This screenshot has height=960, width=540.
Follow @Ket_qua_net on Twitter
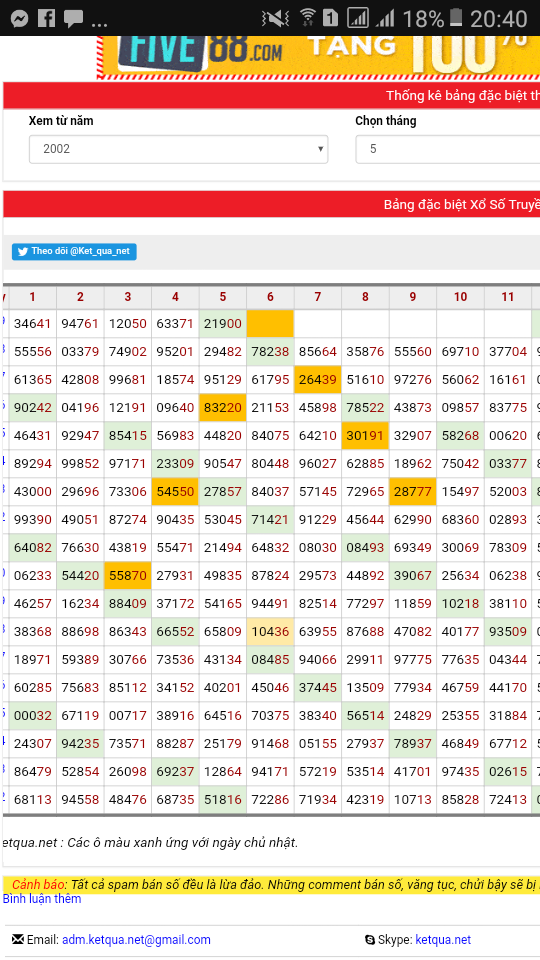tap(74, 252)
